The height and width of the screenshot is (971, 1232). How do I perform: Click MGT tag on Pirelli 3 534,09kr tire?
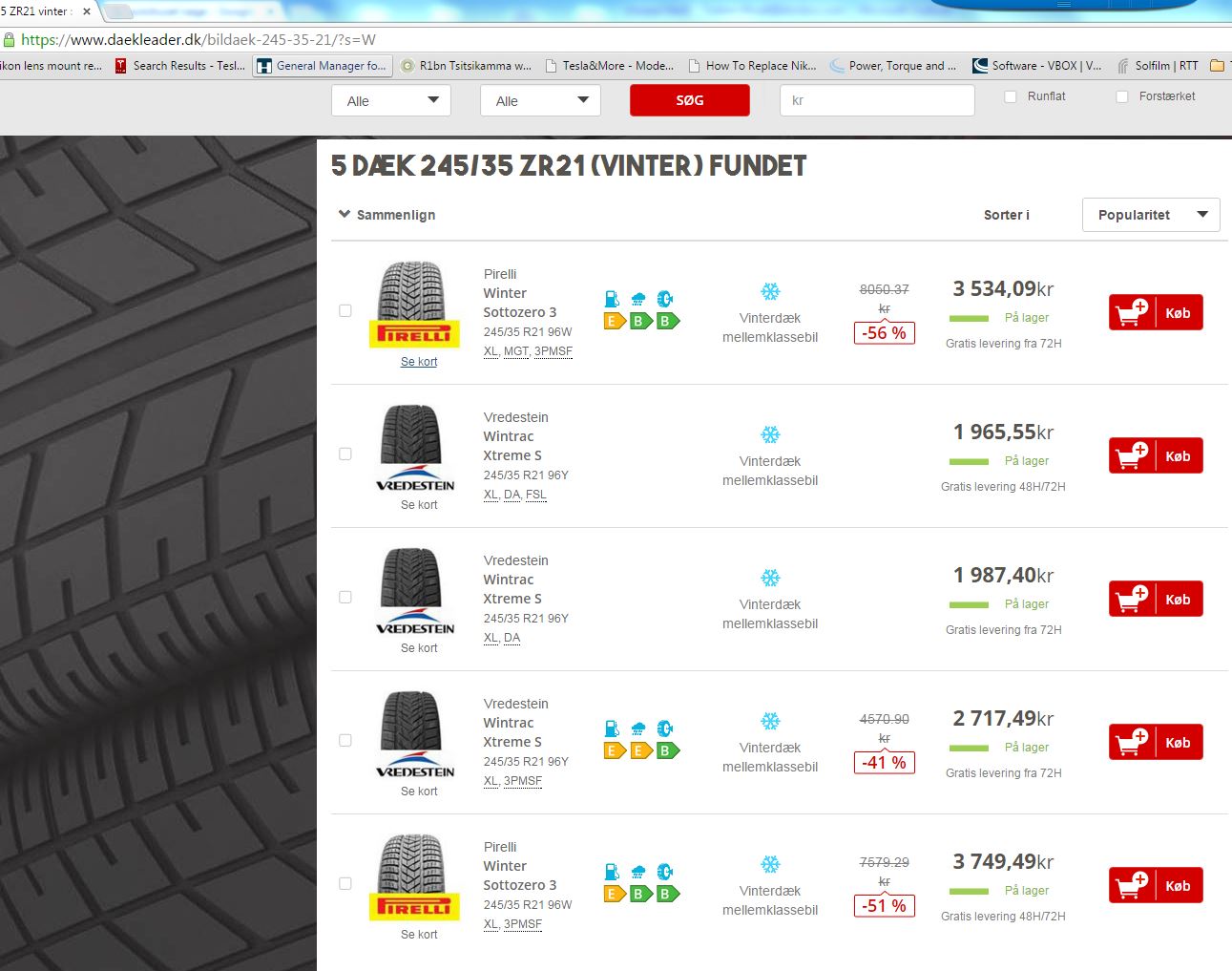coord(515,351)
